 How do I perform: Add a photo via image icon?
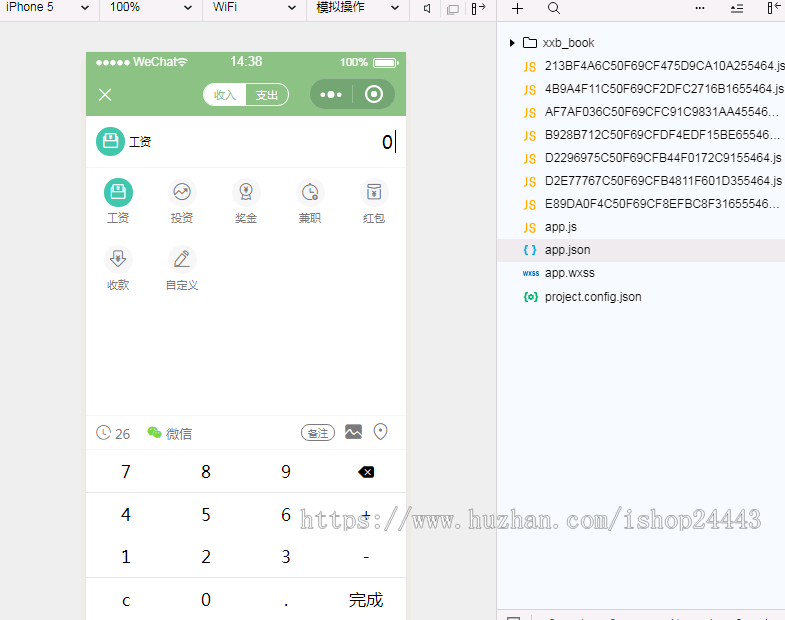point(353,432)
